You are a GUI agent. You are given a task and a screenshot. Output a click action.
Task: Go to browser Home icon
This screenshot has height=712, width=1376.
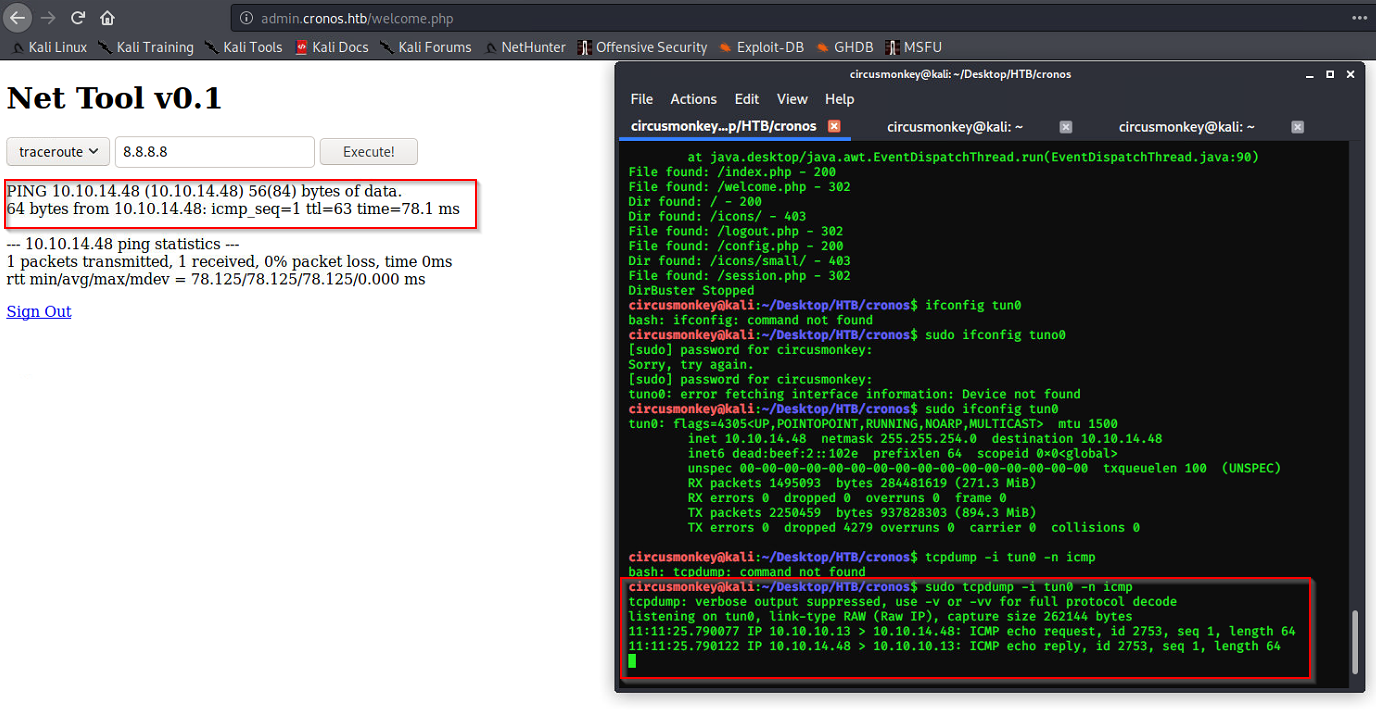coord(107,18)
